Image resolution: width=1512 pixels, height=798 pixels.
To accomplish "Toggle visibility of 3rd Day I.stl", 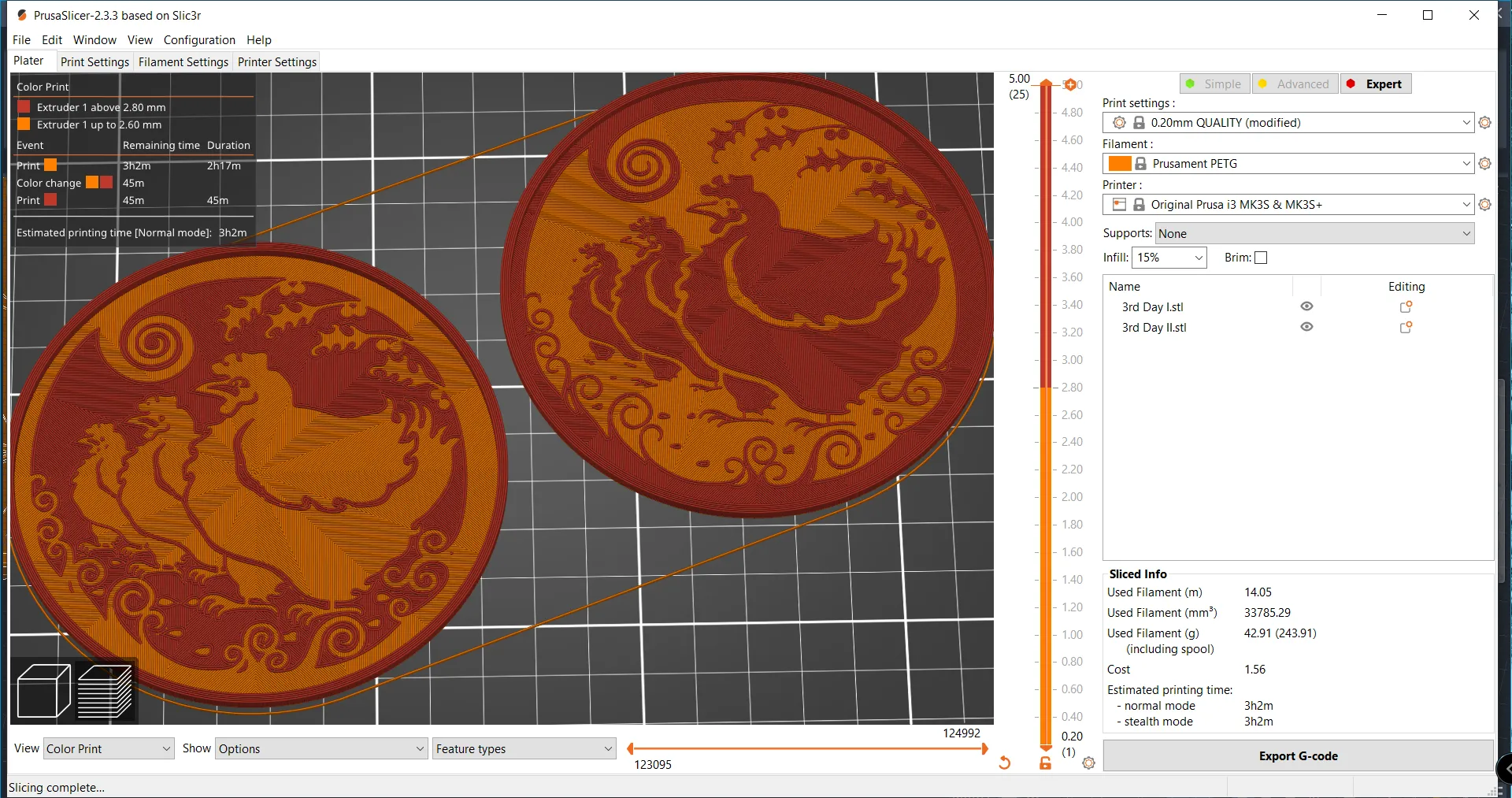I will (x=1306, y=306).
